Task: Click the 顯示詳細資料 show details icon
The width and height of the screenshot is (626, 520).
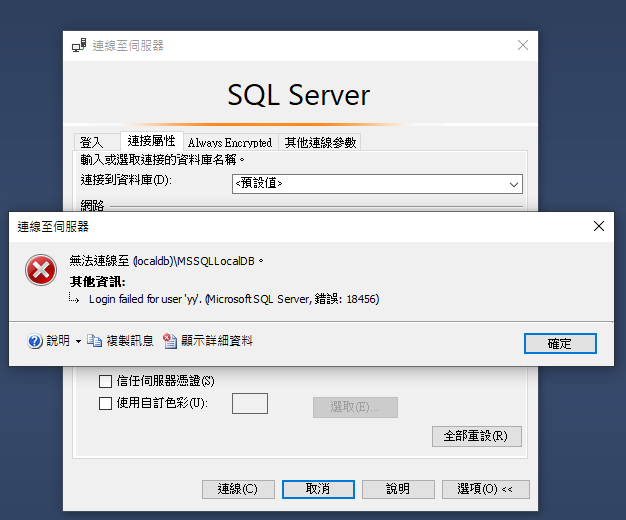Action: pos(170,341)
